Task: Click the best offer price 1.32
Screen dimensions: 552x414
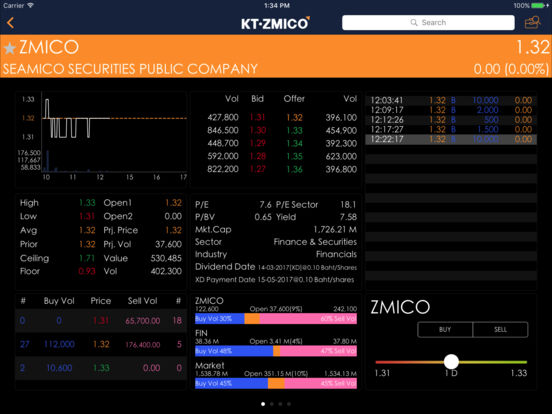Action: (x=294, y=117)
